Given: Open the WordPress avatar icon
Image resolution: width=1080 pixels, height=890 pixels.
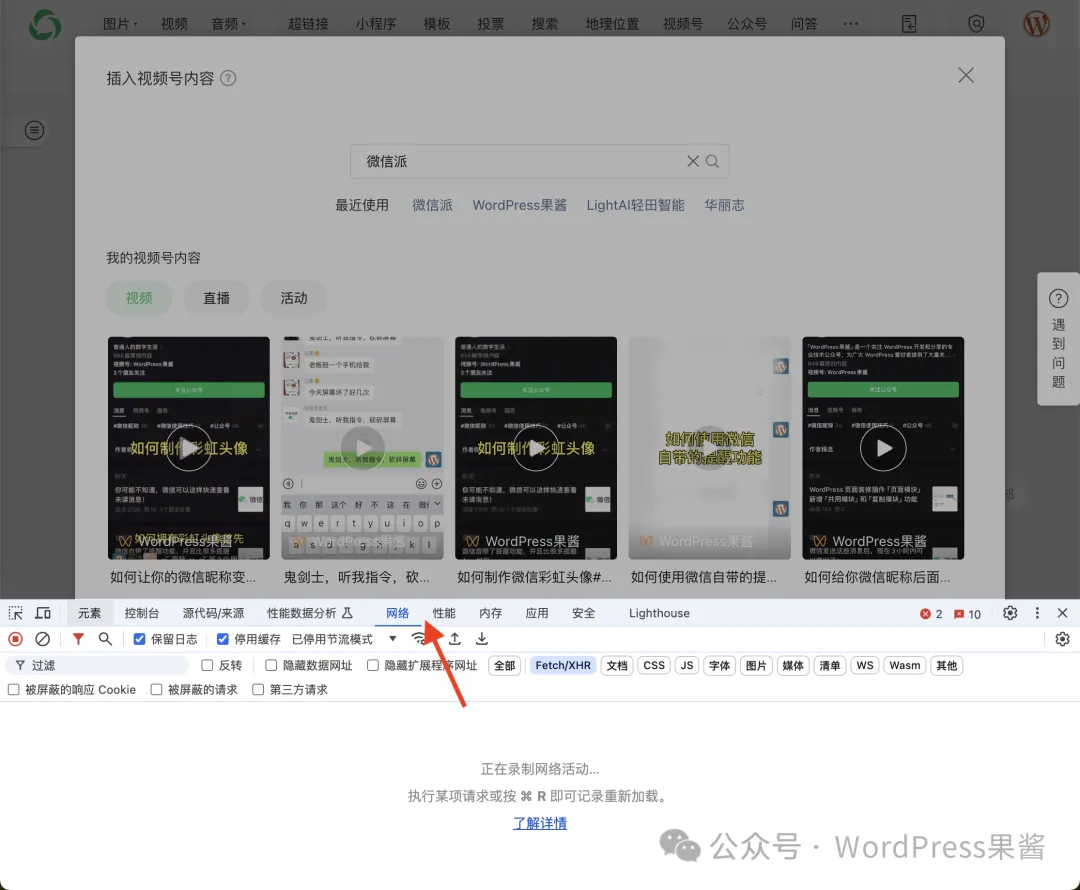Looking at the screenshot, I should click(1036, 24).
